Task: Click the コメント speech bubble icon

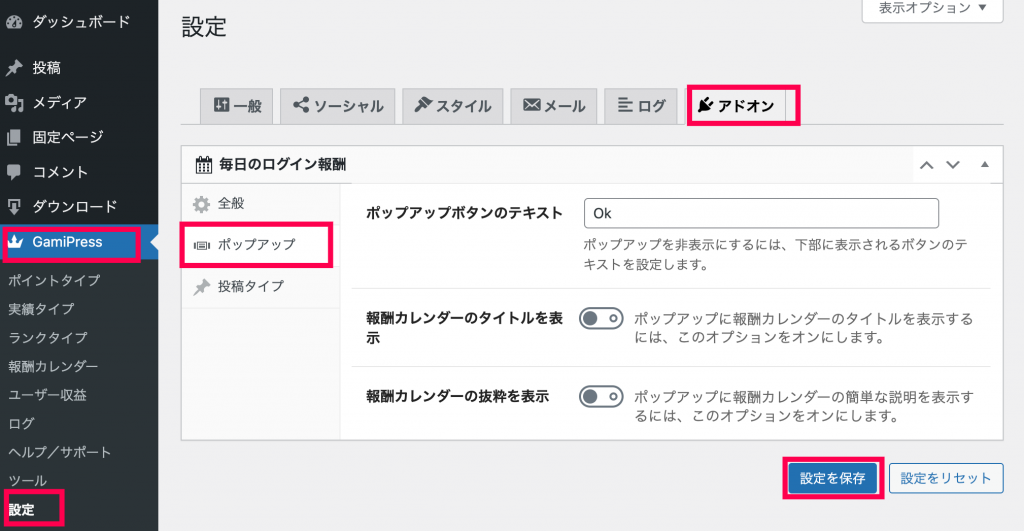Action: [14, 172]
